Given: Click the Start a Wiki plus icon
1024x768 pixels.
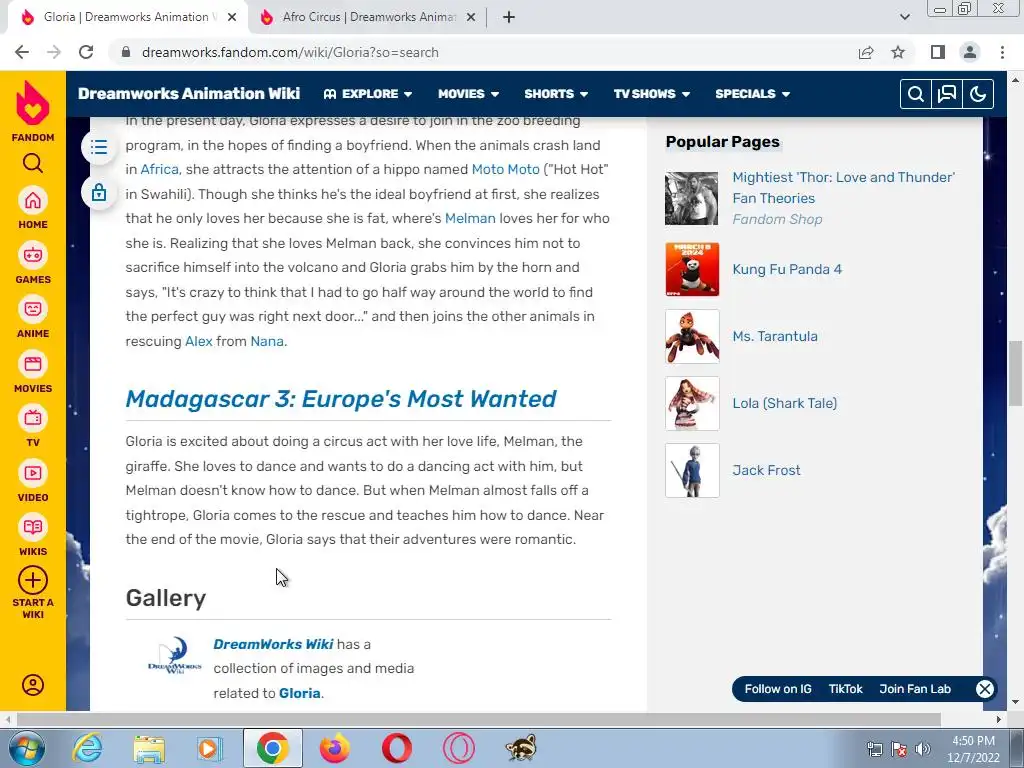Looking at the screenshot, I should pyautogui.click(x=33, y=580).
